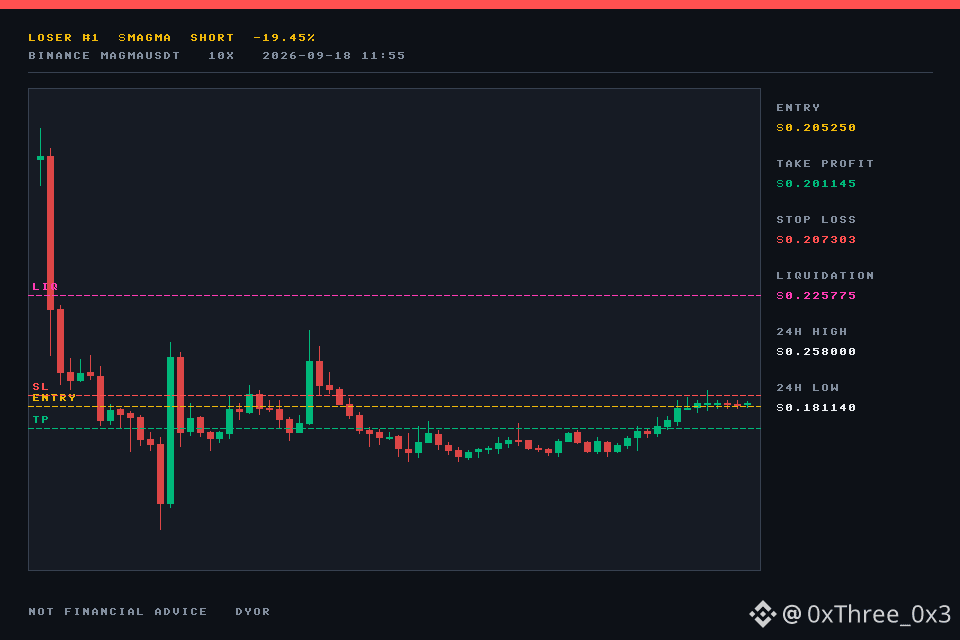This screenshot has width=960, height=640.
Task: Click the 24H high value $0.258000
Action: click(x=816, y=352)
